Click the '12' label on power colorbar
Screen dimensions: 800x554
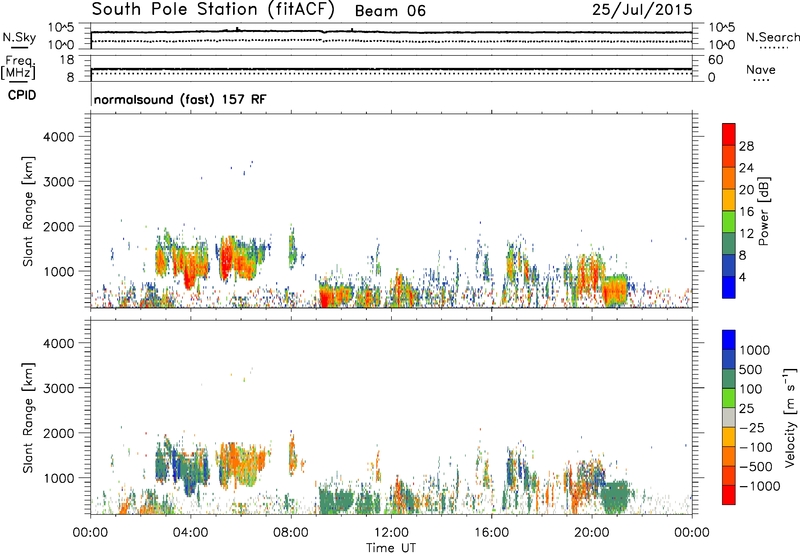[x=746, y=234]
